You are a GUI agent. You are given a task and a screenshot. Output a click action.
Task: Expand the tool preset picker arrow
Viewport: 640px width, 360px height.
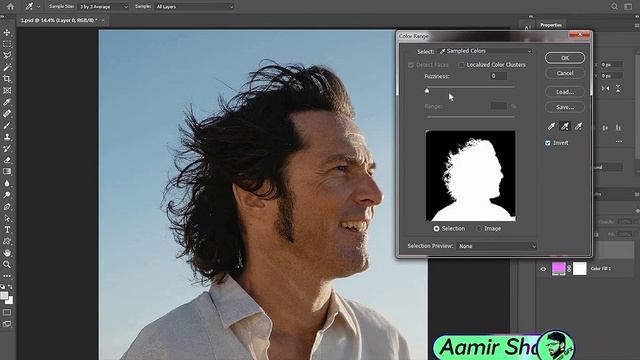[38, 7]
